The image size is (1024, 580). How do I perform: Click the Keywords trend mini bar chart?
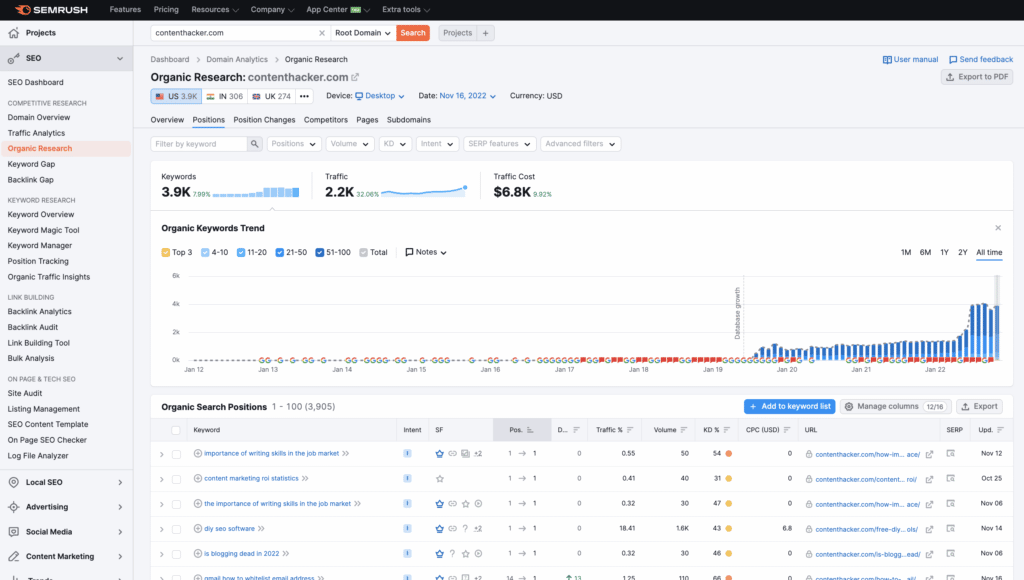[256, 192]
